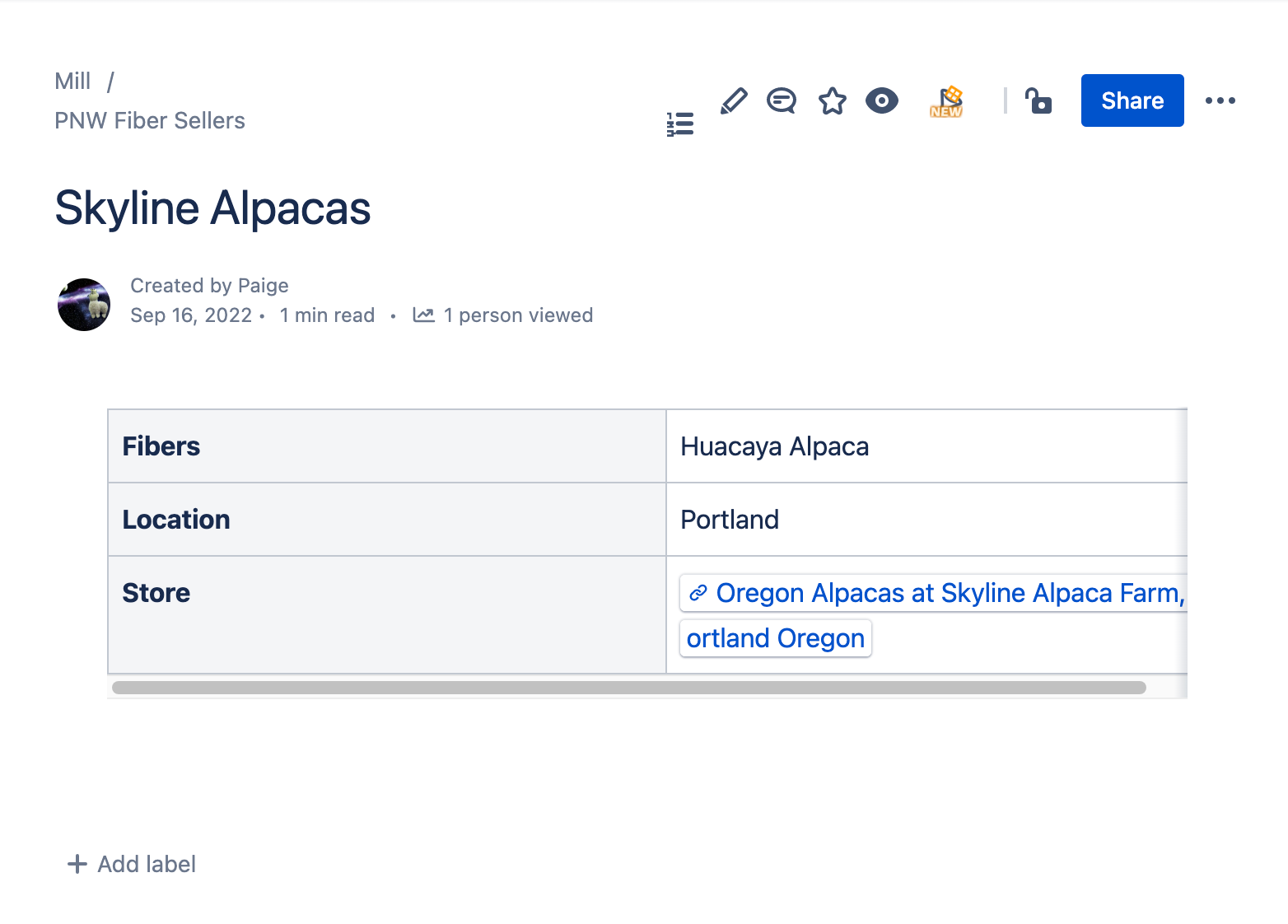Screen dimensions: 1288x924
Task: Select the Portland cell text
Action: pyautogui.click(x=730, y=520)
